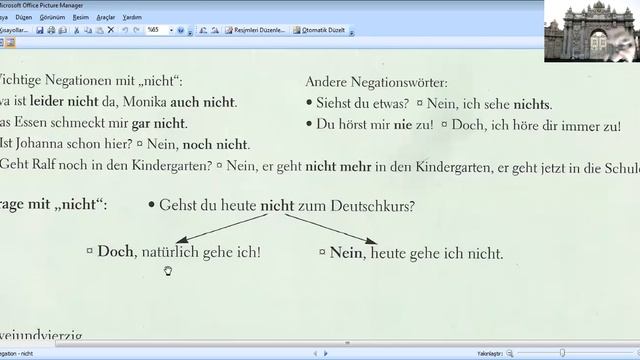
Task: Open the Görünüm menu
Action: pos(52,18)
